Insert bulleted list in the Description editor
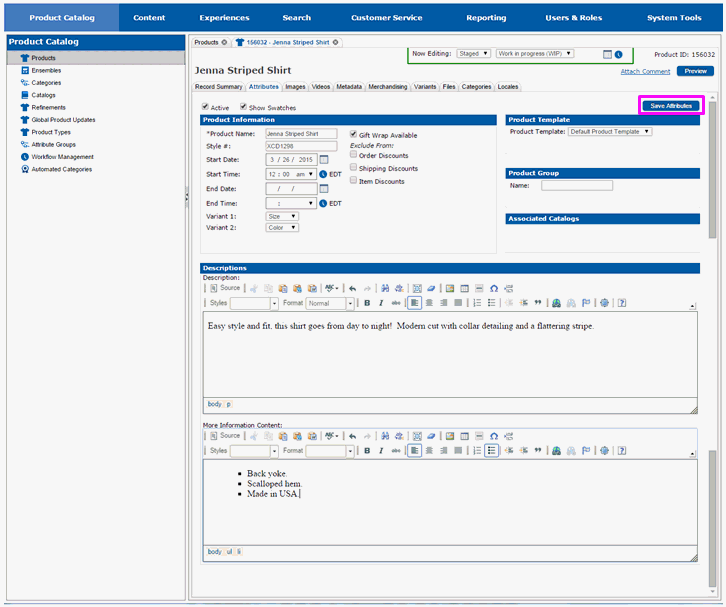The width and height of the screenshot is (726, 607). (x=492, y=303)
